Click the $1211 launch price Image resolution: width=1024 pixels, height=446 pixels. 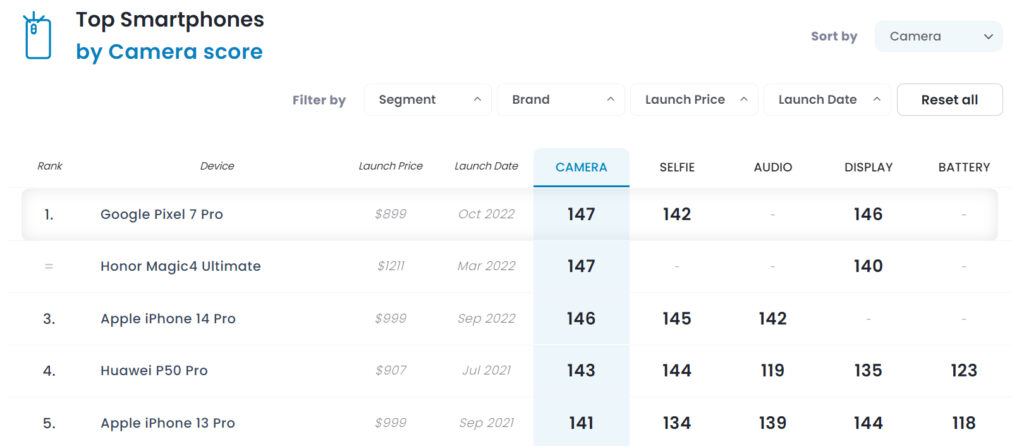pos(391,266)
